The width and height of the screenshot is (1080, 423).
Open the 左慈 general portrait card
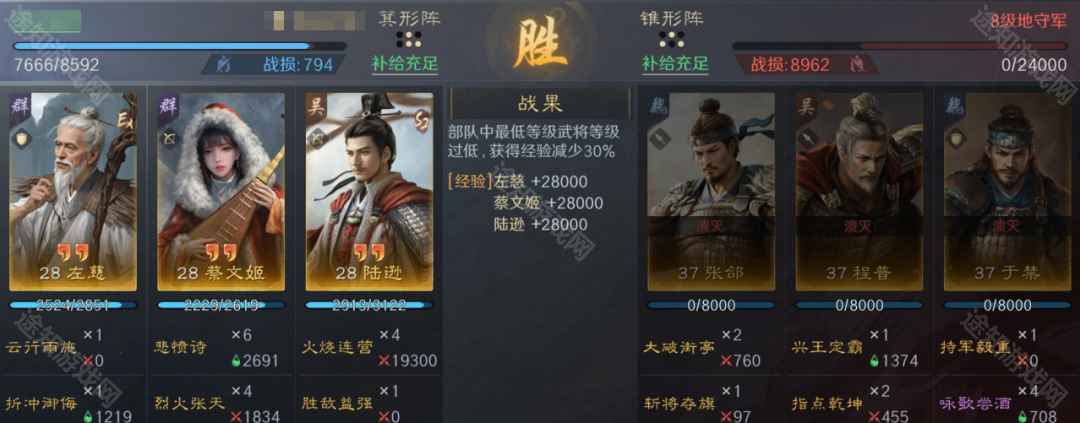(73, 192)
